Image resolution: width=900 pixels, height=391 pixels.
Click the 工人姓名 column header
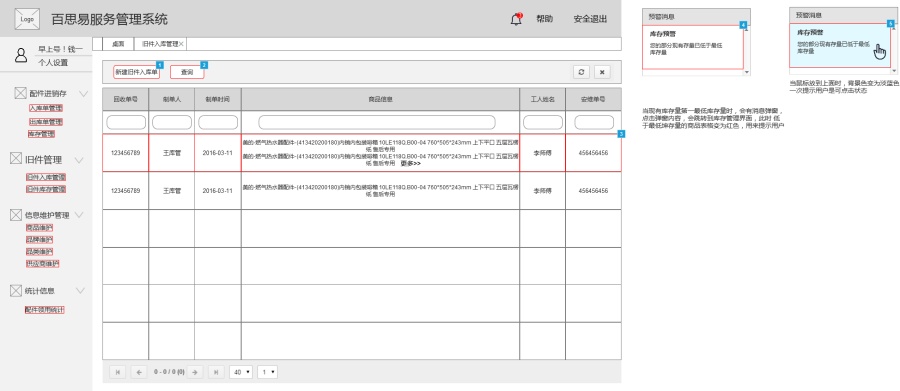(x=542, y=99)
